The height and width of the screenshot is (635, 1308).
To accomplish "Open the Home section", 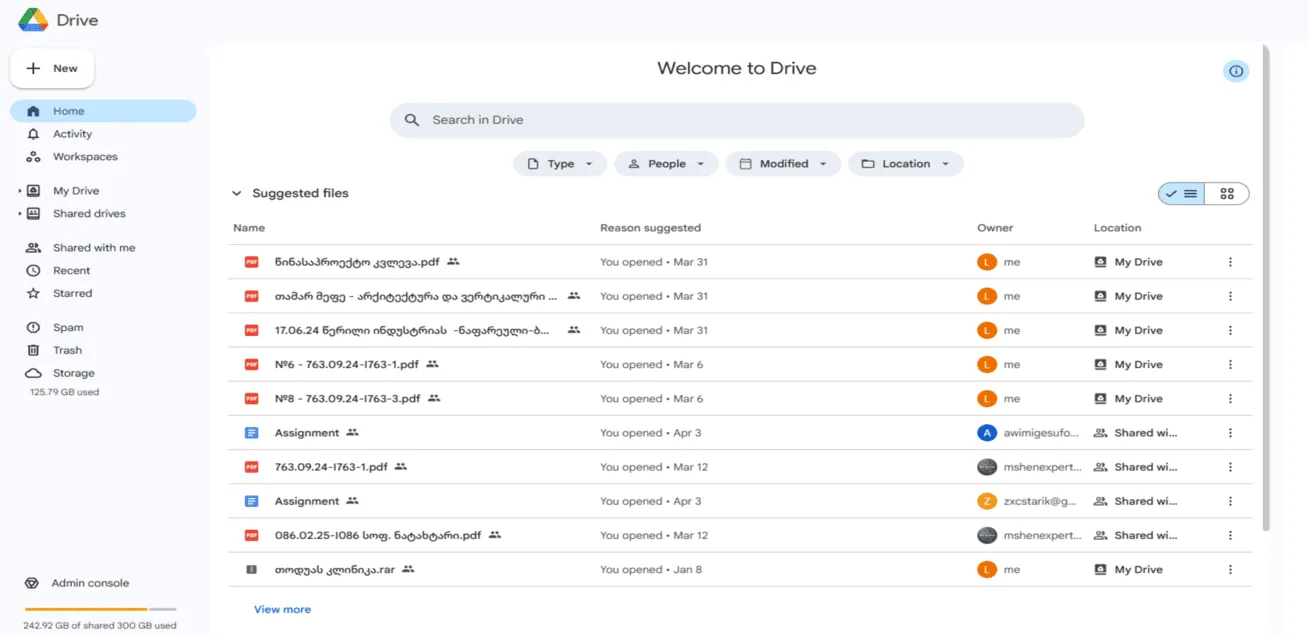I will 103,111.
